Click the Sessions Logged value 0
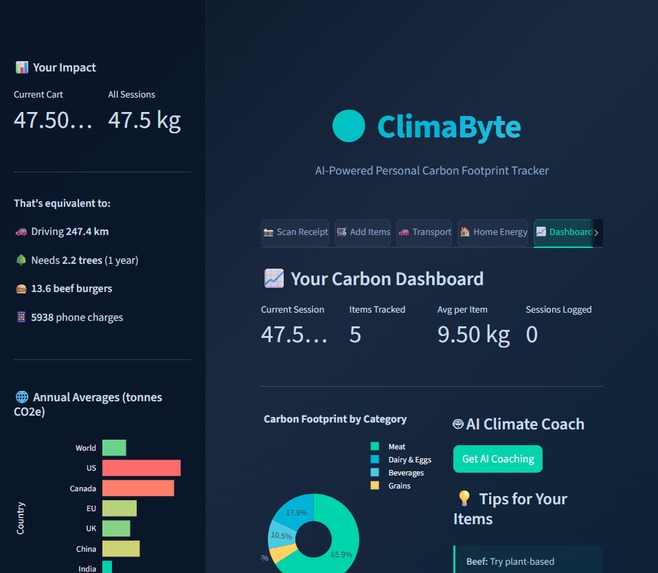658x573 pixels. tap(532, 335)
